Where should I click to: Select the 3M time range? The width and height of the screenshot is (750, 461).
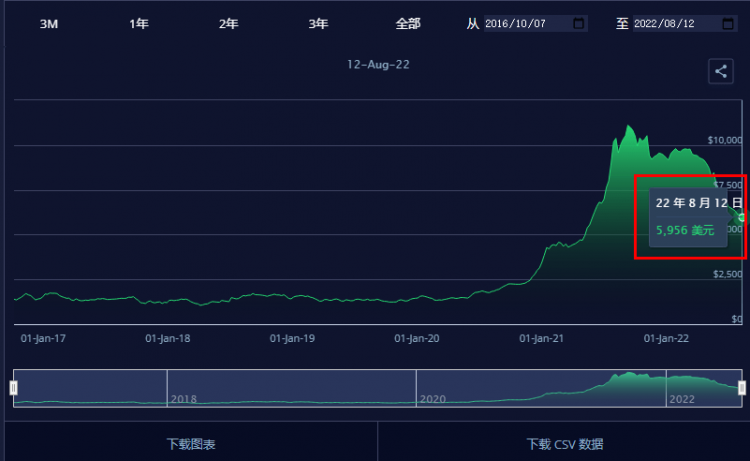48,23
